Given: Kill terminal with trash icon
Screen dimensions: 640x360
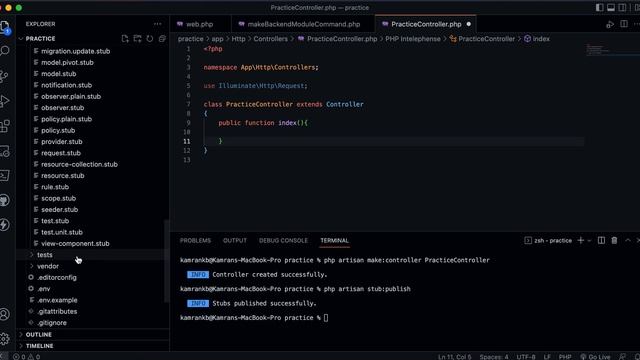Looking at the screenshot, I should [x=614, y=240].
